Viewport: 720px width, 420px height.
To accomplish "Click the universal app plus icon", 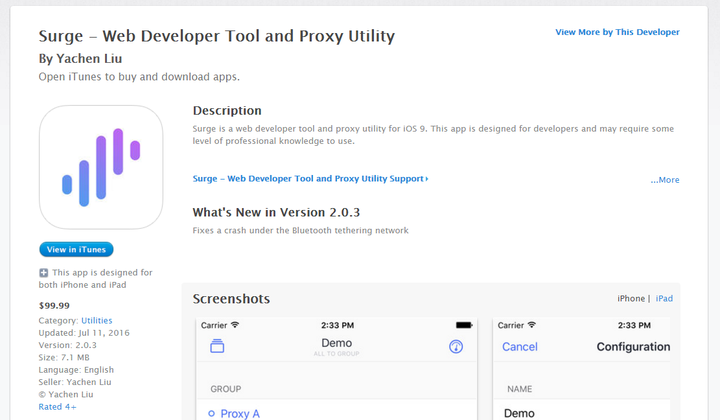I will point(44,273).
